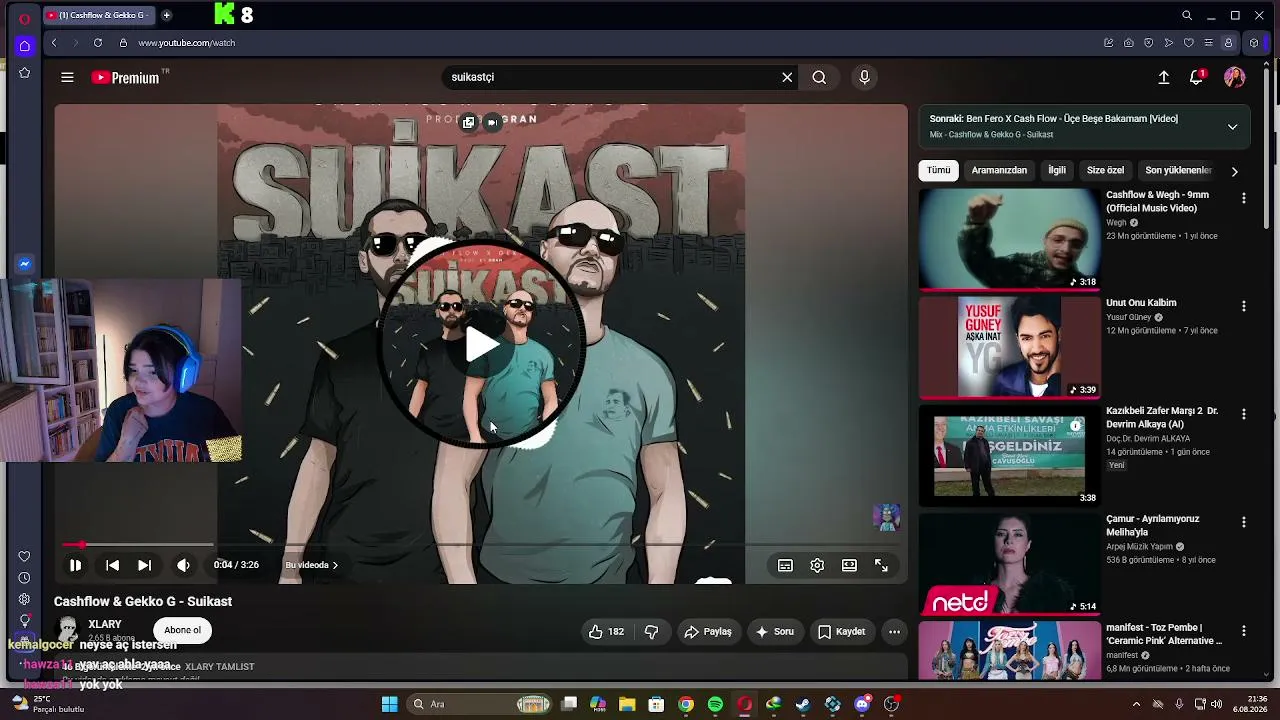The height and width of the screenshot is (720, 1280).
Task: Expand the 'Sonraki' mix playlist panel
Action: point(1232,127)
